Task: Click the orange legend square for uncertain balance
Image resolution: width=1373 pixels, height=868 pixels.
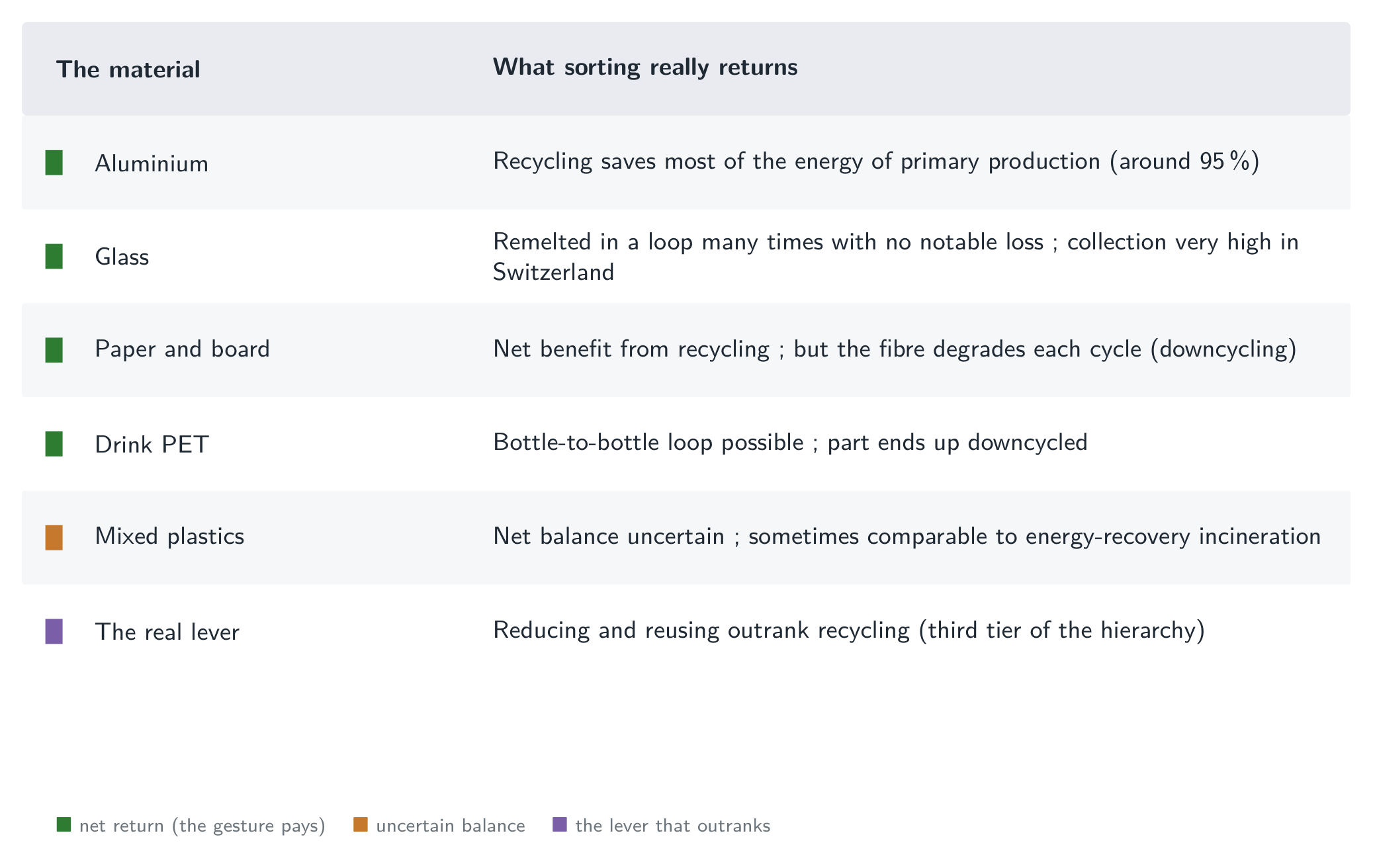Action: (361, 824)
